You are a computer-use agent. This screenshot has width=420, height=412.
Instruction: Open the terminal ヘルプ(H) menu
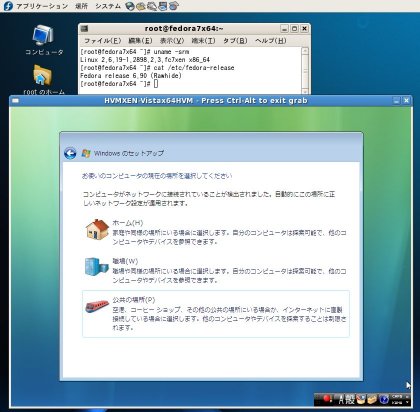pyautogui.click(x=270, y=41)
